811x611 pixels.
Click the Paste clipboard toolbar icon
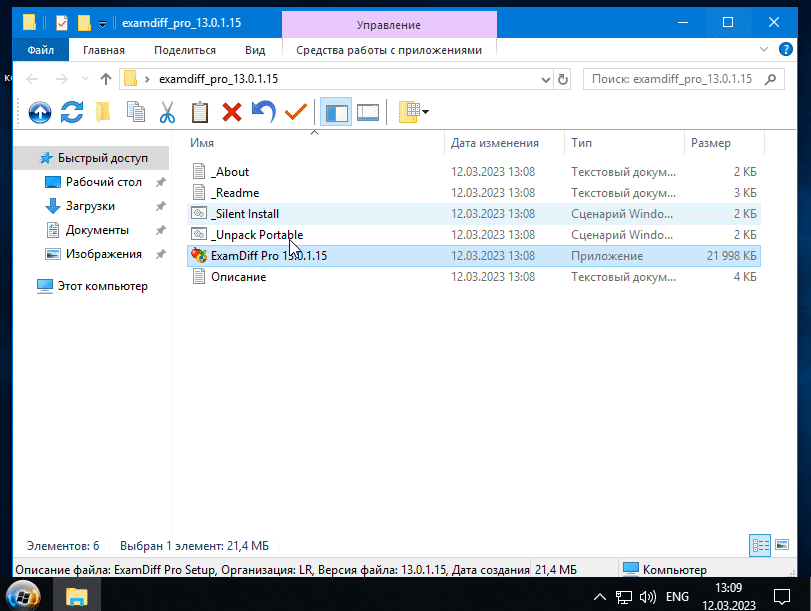coord(200,112)
